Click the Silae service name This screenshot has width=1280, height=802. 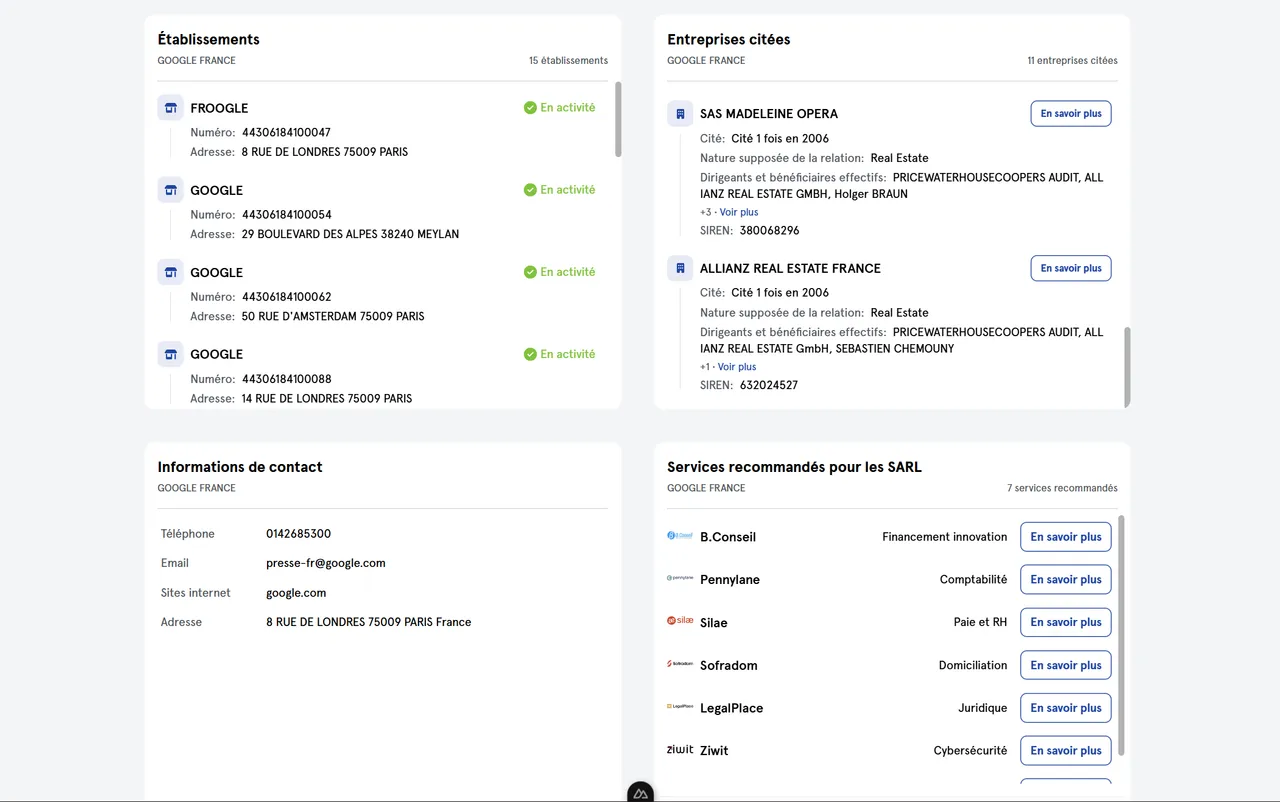pos(714,622)
